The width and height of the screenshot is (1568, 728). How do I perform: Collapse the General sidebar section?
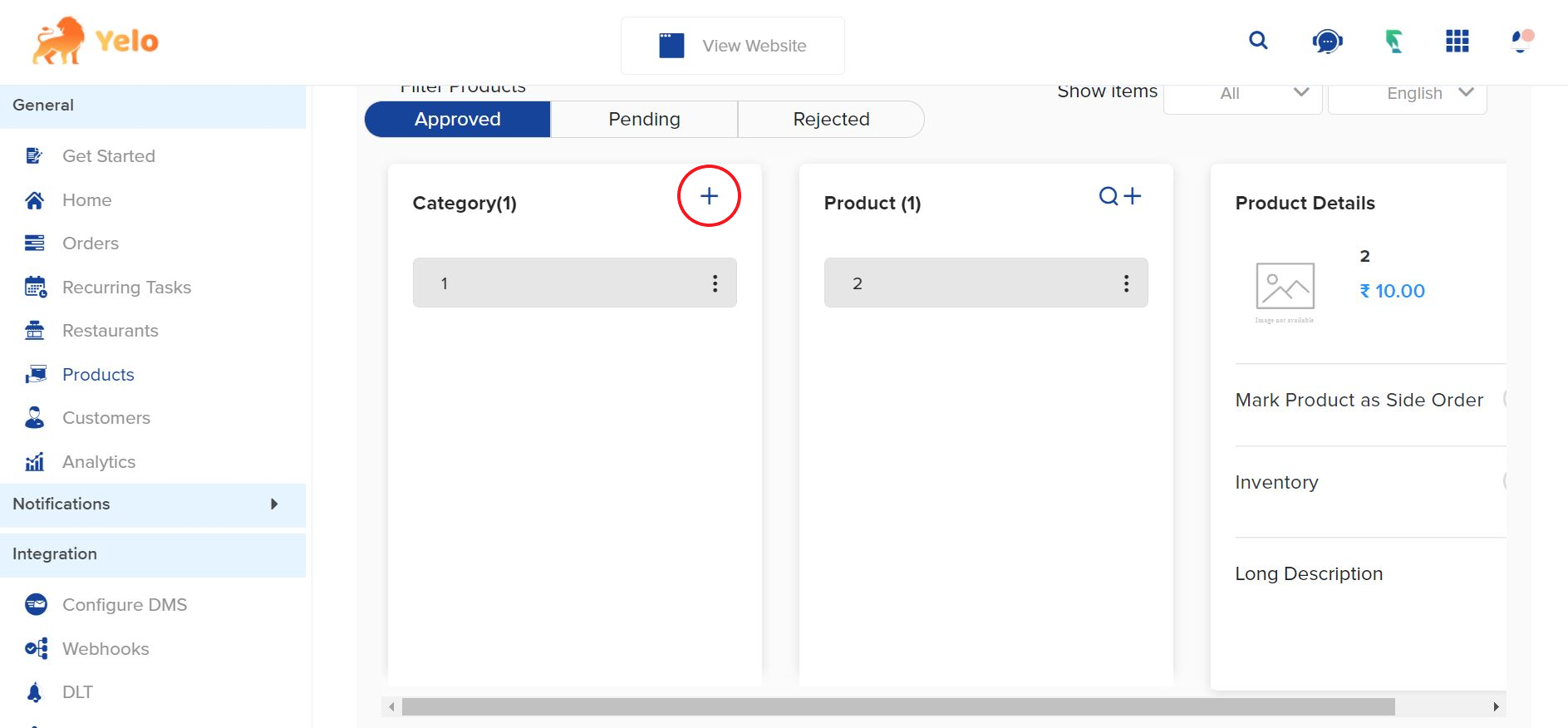point(153,106)
